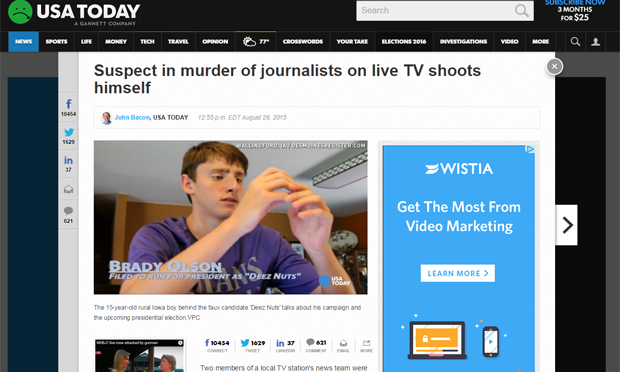Open the Life section
This screenshot has width=620, height=372.
(86, 42)
